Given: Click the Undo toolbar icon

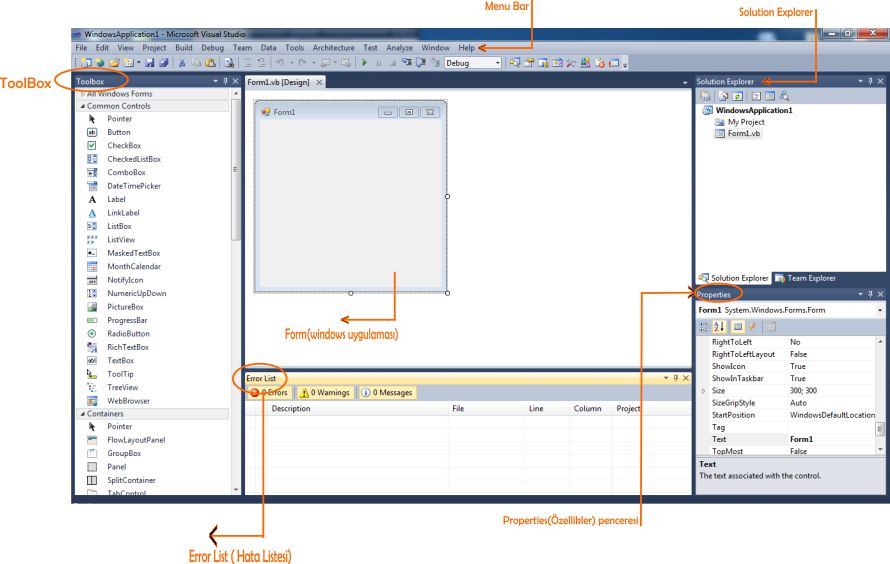Looking at the screenshot, I should 280,62.
